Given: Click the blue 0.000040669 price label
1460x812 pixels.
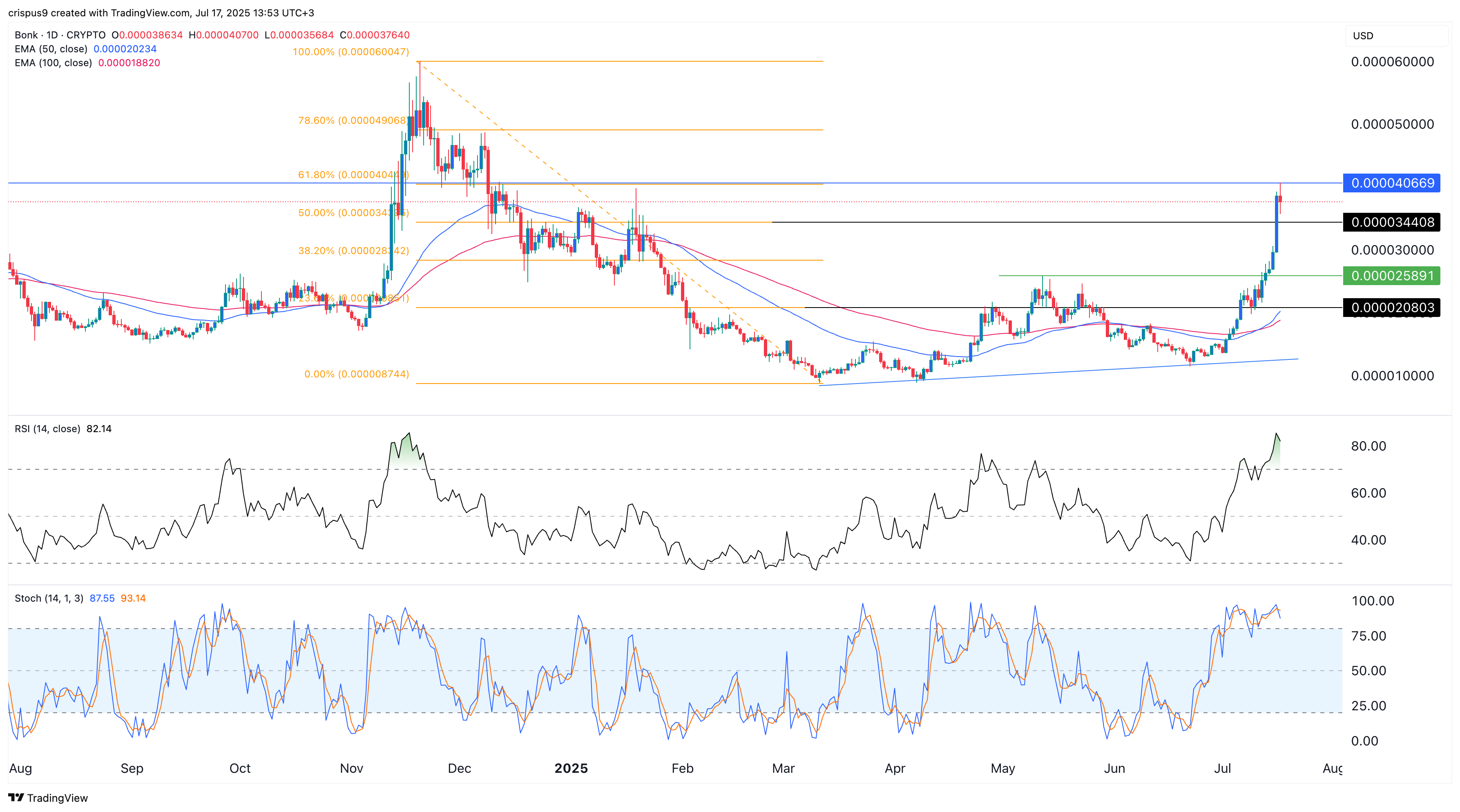Looking at the screenshot, I should pyautogui.click(x=1391, y=183).
